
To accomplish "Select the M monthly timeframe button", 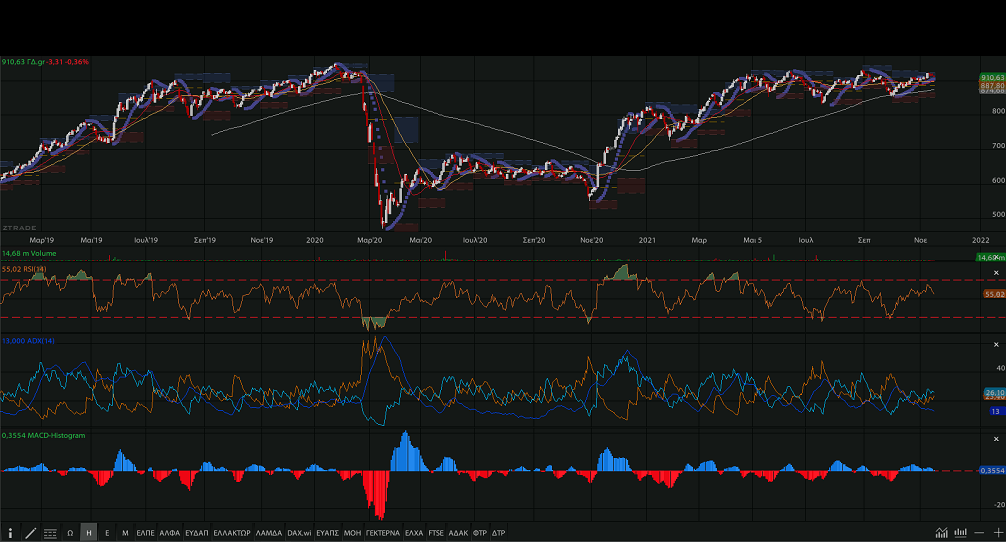I will pyautogui.click(x=125, y=533).
